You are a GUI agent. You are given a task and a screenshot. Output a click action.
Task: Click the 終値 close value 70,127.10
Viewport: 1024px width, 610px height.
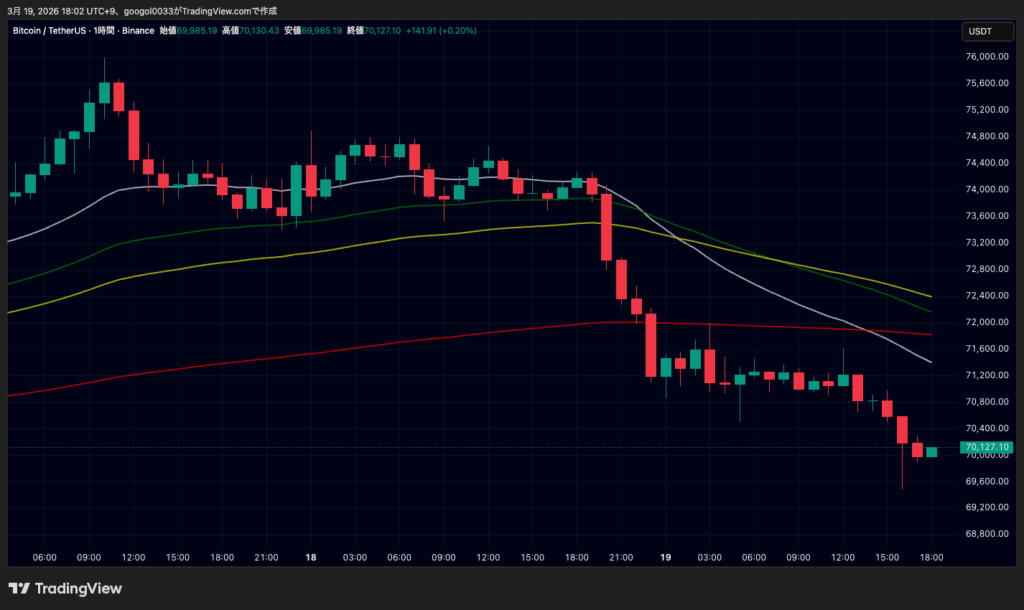tap(381, 31)
